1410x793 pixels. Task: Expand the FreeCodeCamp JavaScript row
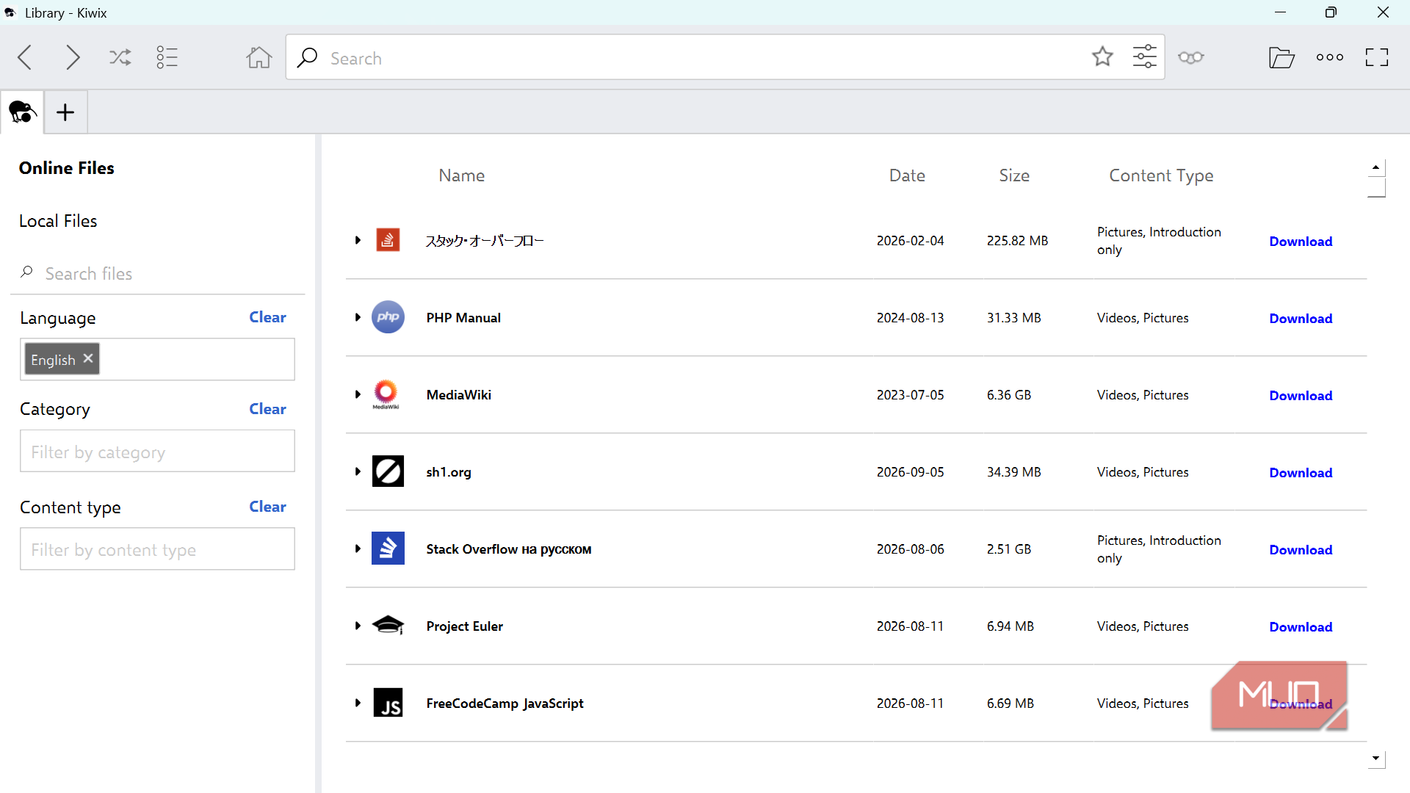(357, 703)
